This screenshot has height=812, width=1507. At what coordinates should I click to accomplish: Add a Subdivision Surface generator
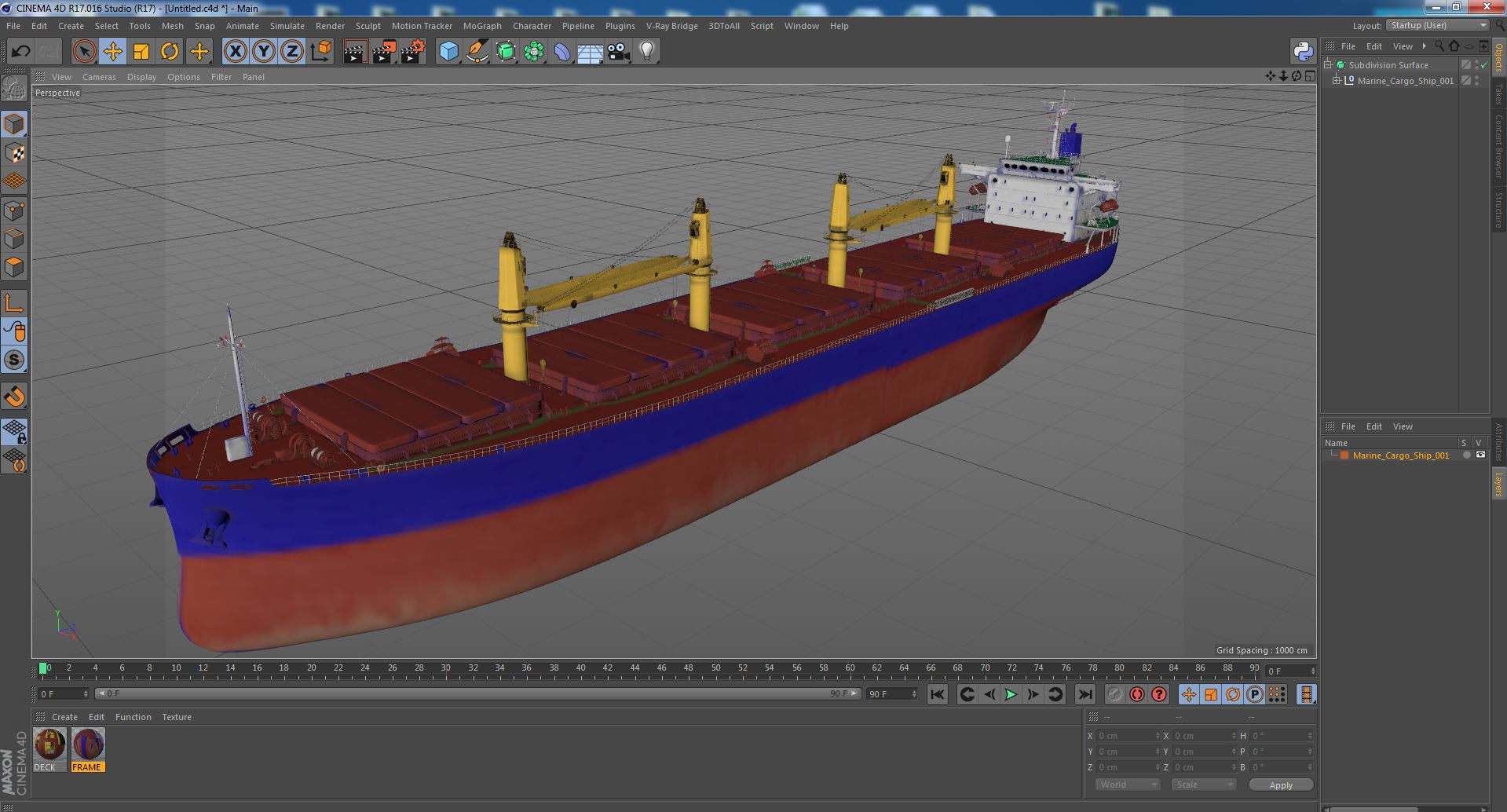coord(506,52)
